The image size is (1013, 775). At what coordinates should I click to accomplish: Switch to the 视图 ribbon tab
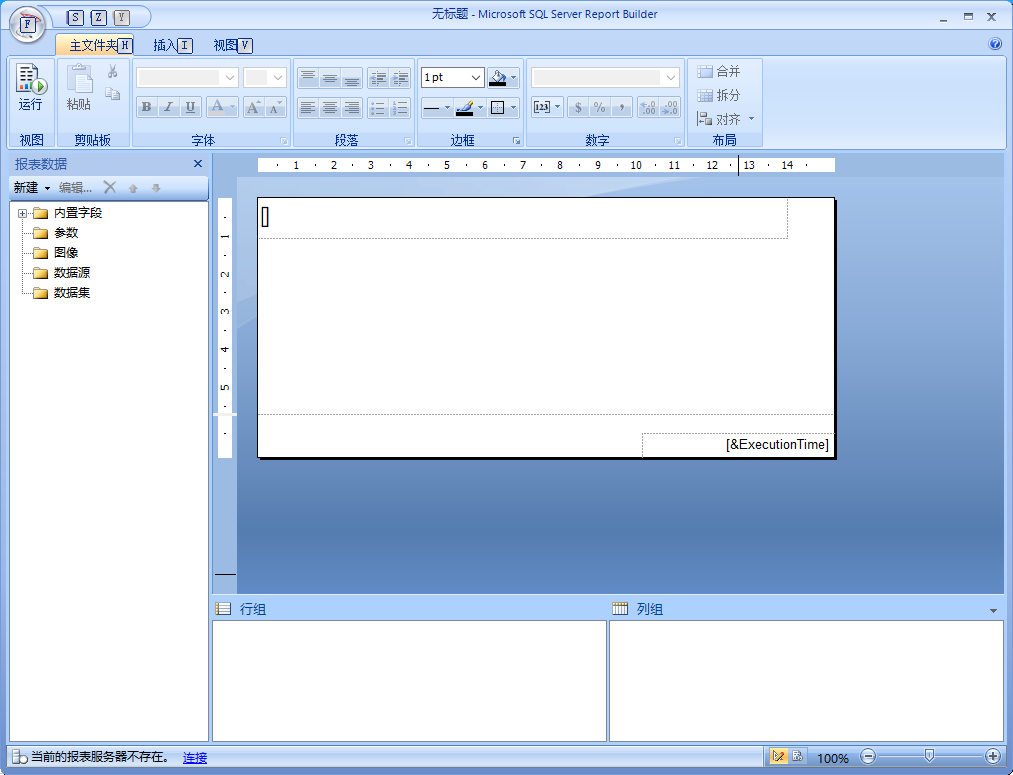[233, 45]
